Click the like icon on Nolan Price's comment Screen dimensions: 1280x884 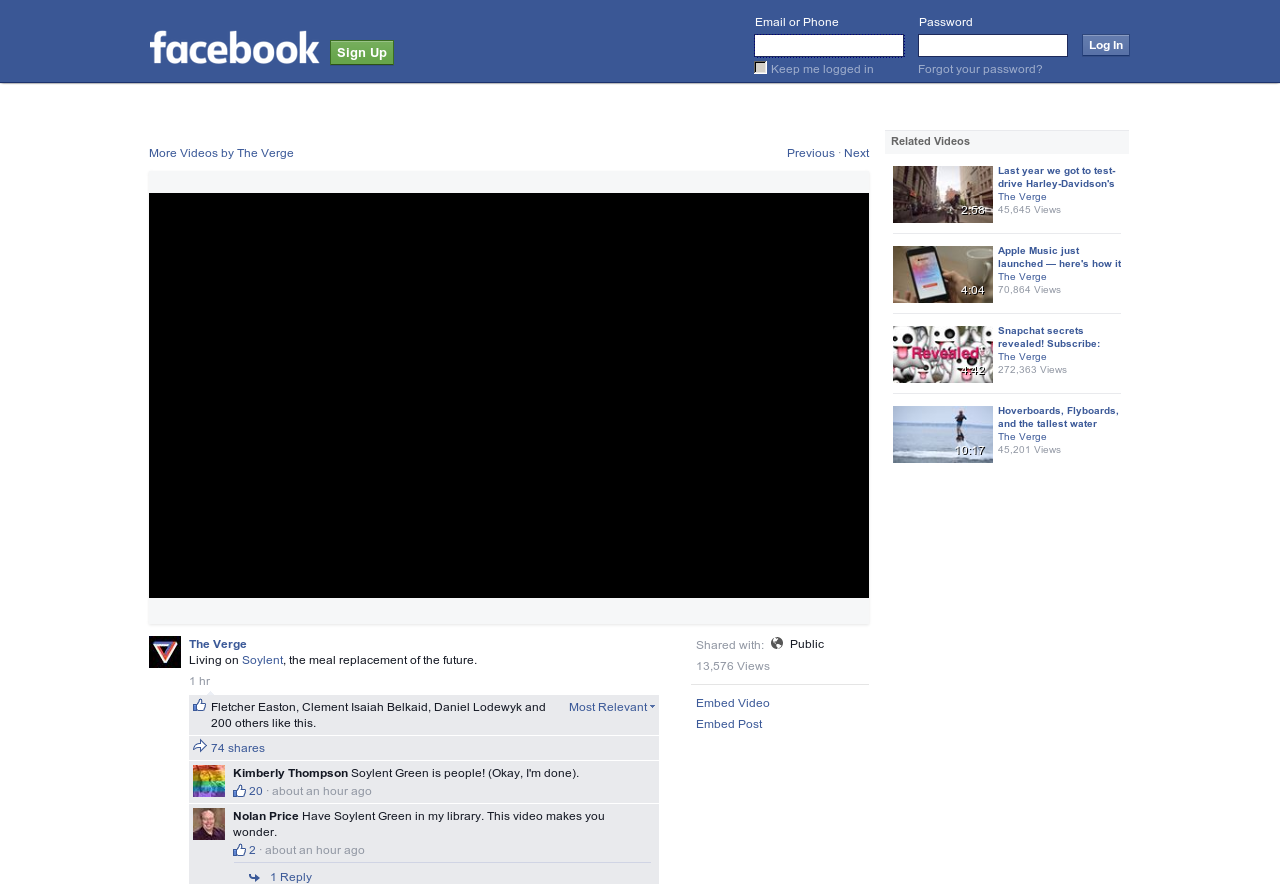pyautogui.click(x=240, y=850)
